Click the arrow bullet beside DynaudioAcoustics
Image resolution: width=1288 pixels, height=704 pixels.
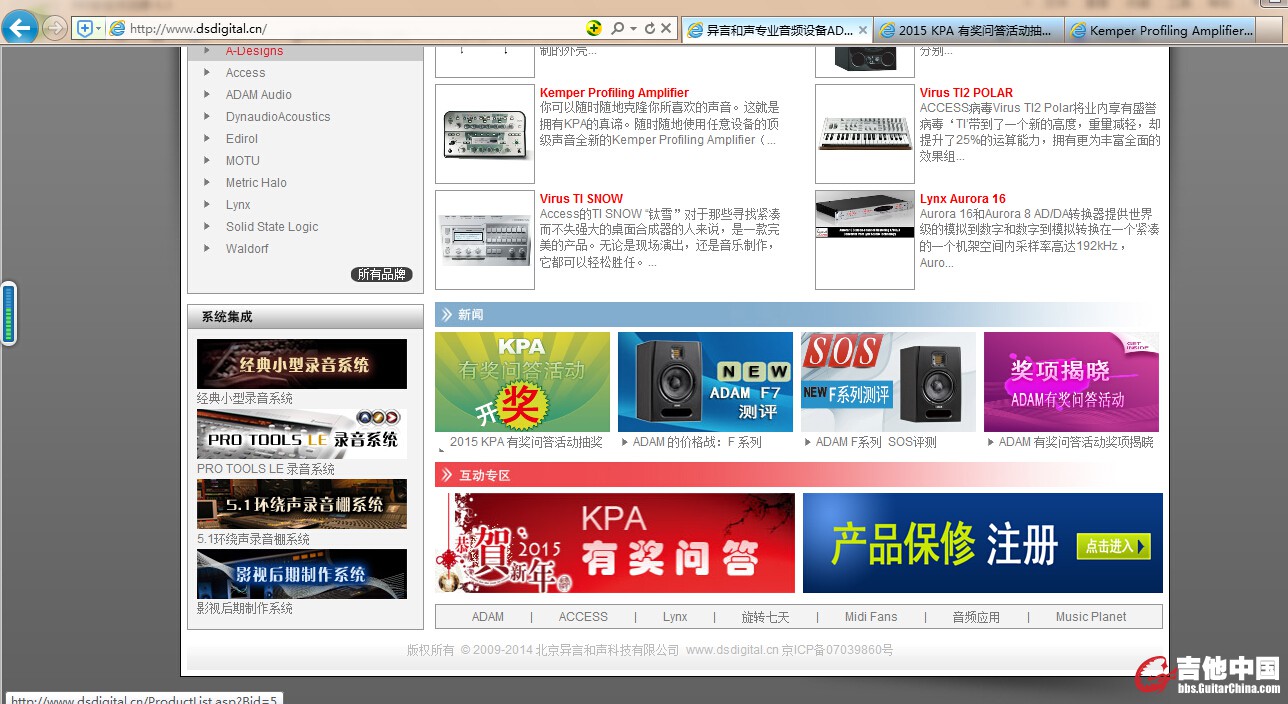(x=207, y=116)
